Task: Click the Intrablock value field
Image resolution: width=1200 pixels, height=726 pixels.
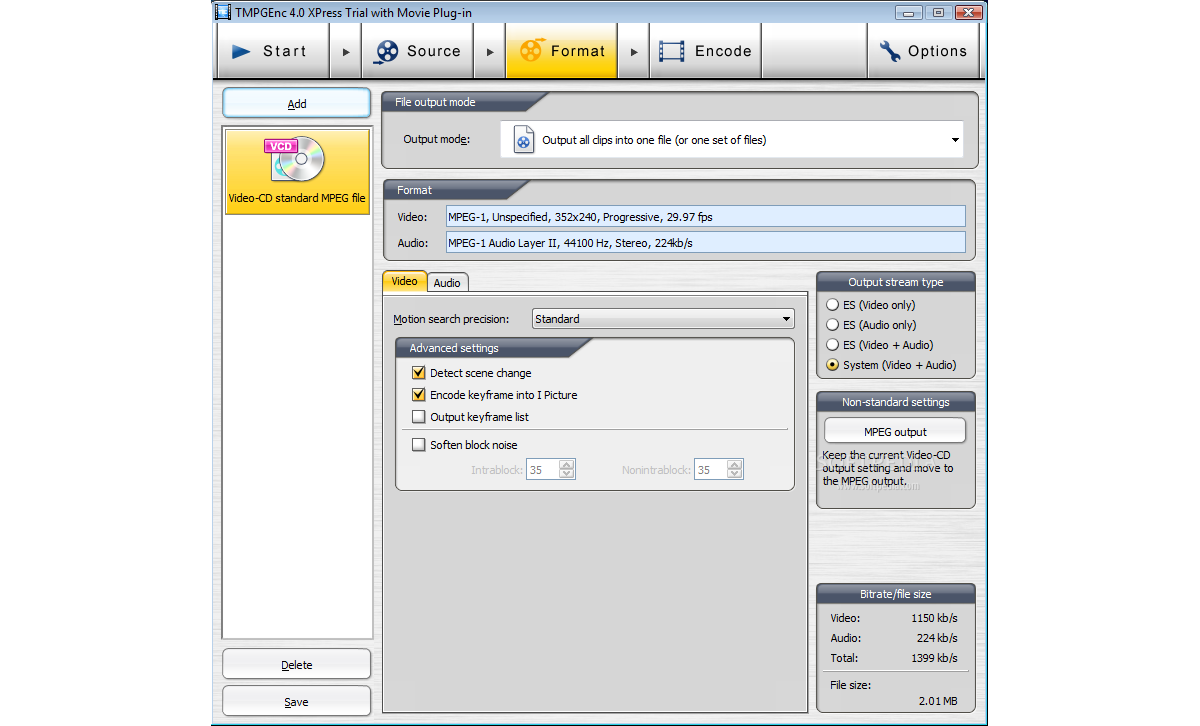Action: pyautogui.click(x=542, y=470)
